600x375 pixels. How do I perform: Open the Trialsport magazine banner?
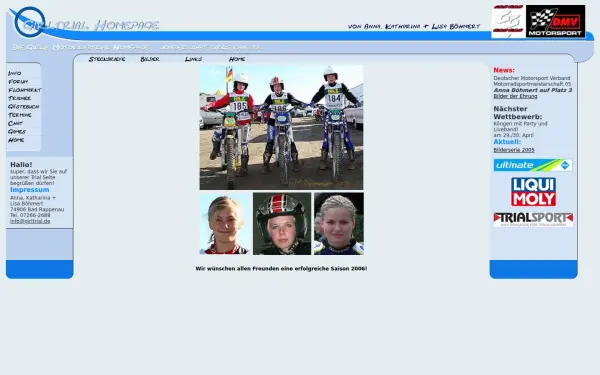(x=533, y=220)
